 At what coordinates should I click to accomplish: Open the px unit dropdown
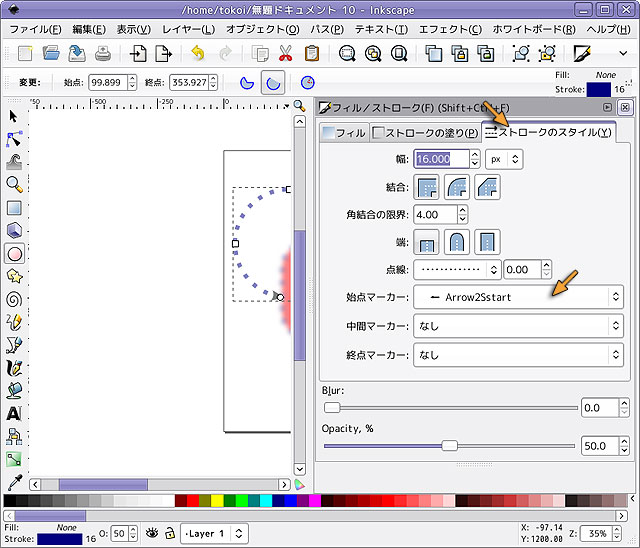(504, 158)
